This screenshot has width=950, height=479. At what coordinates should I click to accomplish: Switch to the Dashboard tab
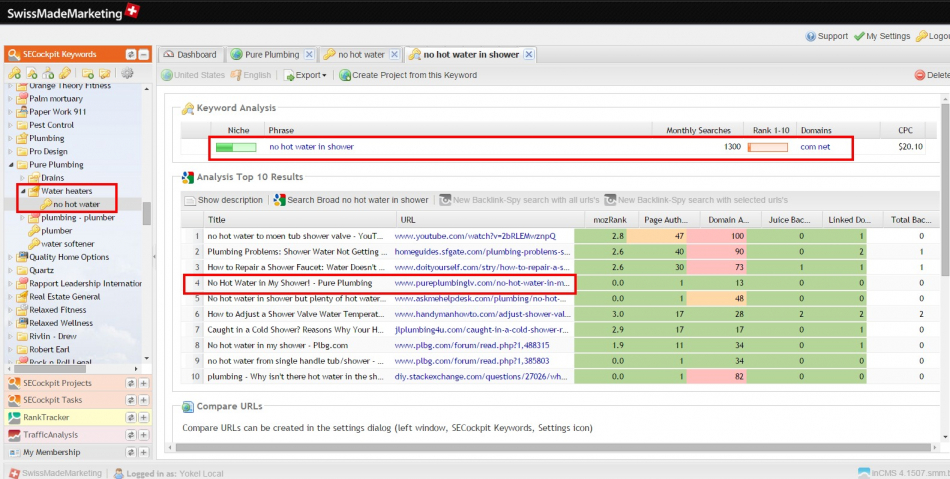[x=190, y=54]
